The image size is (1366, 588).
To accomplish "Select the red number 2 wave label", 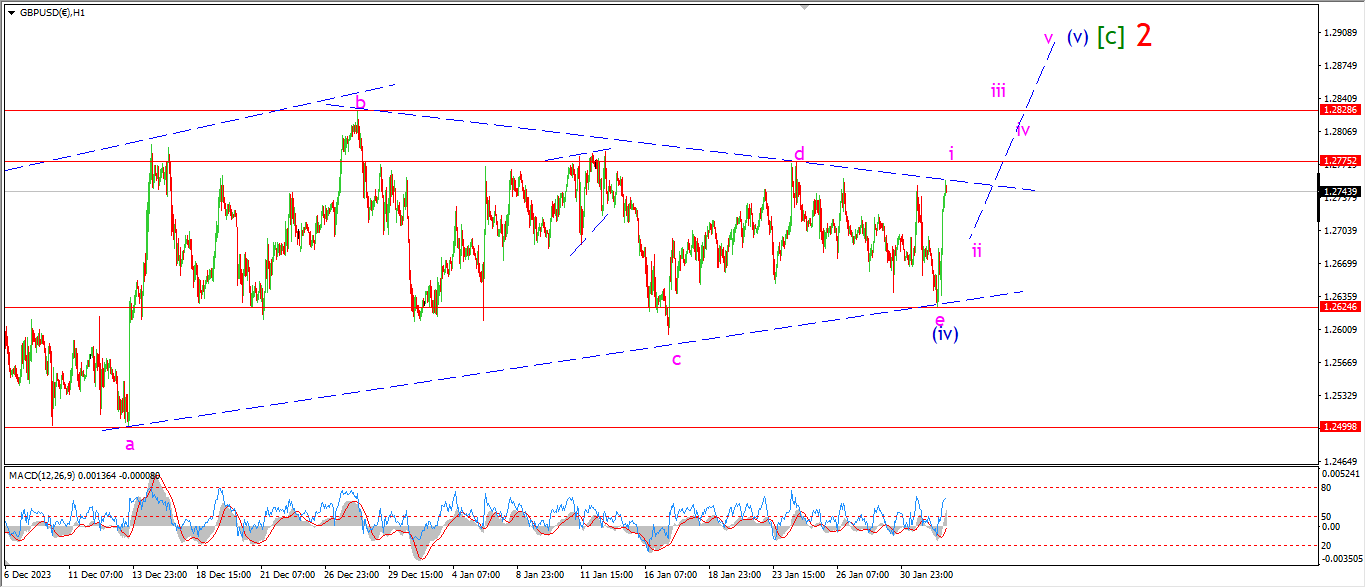I will tap(1144, 36).
